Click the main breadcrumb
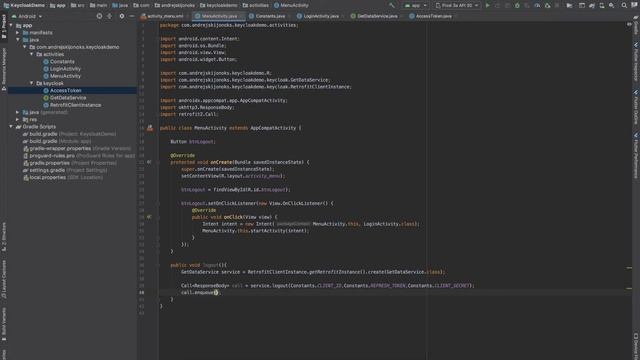This screenshot has width=640, height=360. (x=98, y=5)
